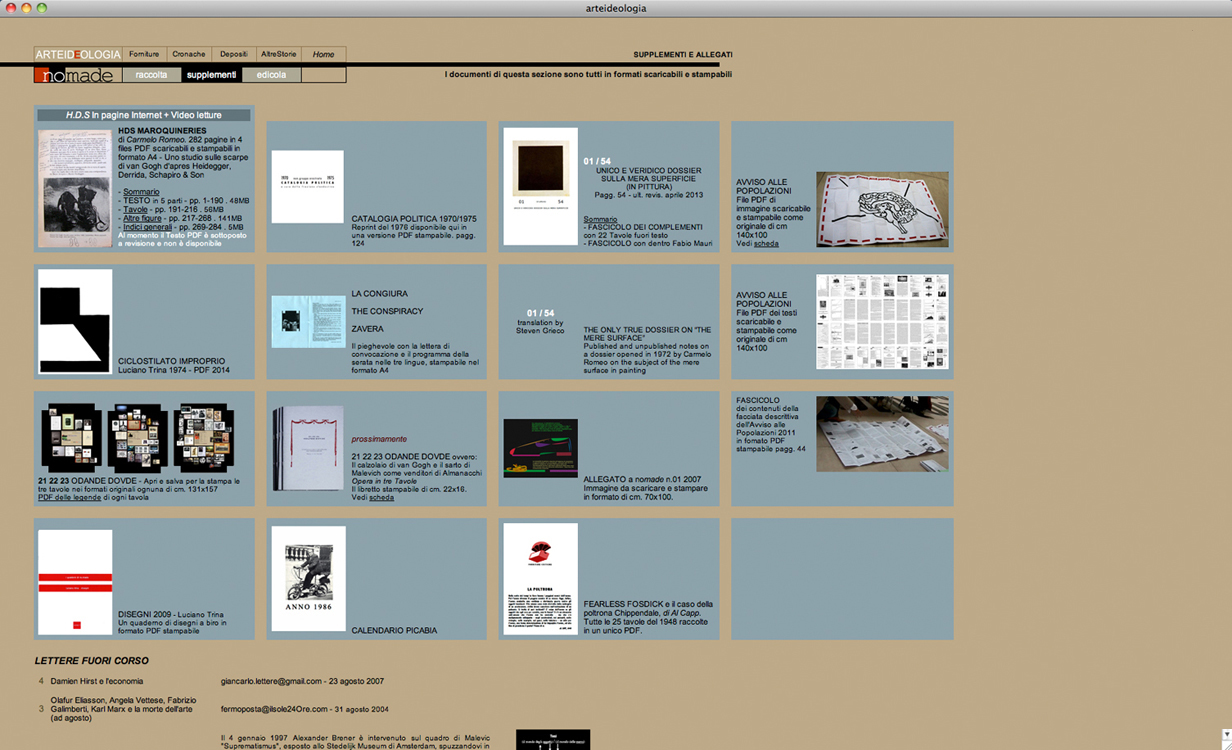Click the LA CONGIURA title
The width and height of the screenshot is (1232, 750).
pos(379,294)
